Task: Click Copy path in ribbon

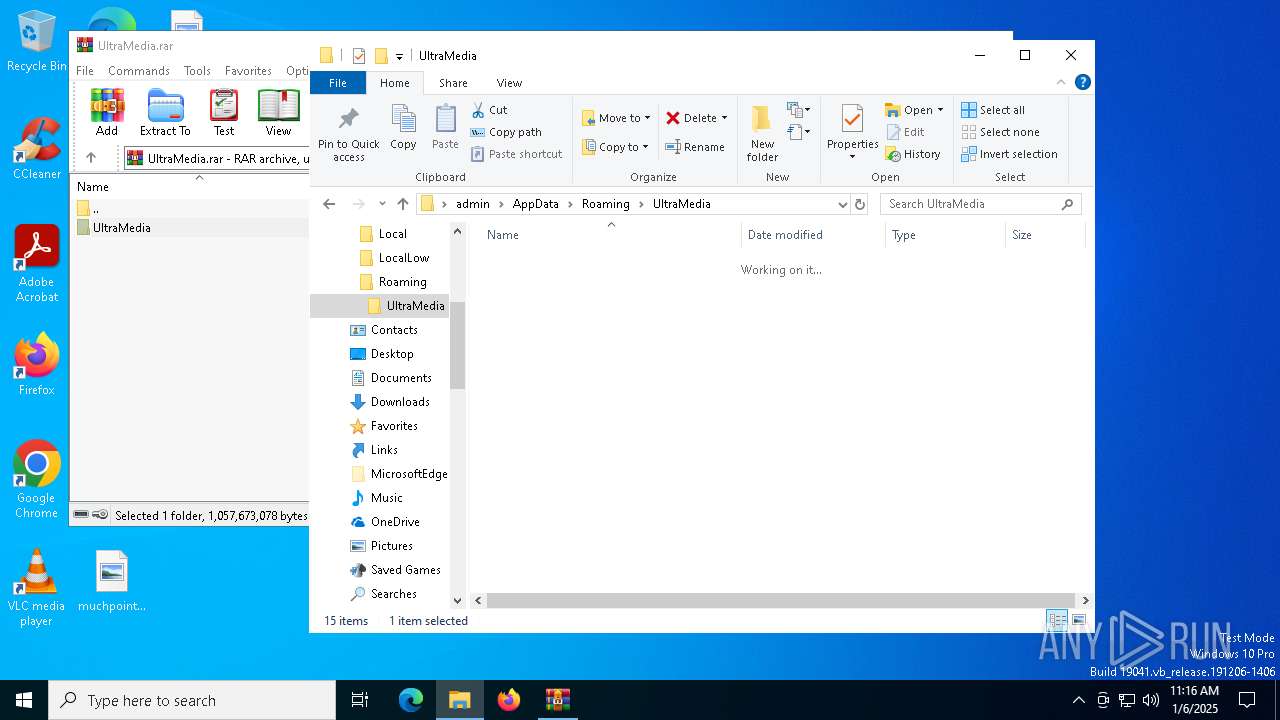Action: click(x=506, y=132)
